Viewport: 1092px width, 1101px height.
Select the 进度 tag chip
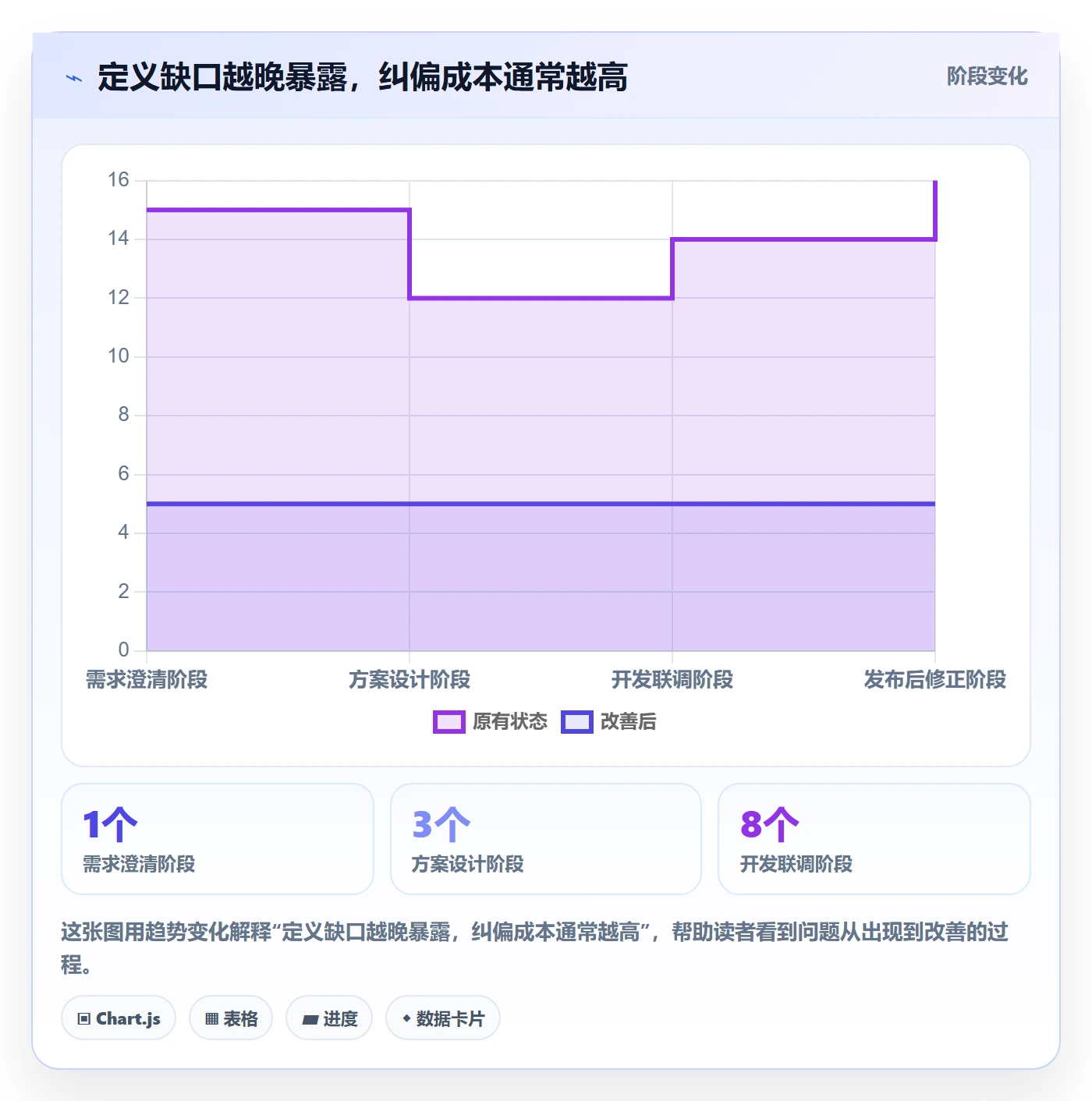click(329, 1018)
